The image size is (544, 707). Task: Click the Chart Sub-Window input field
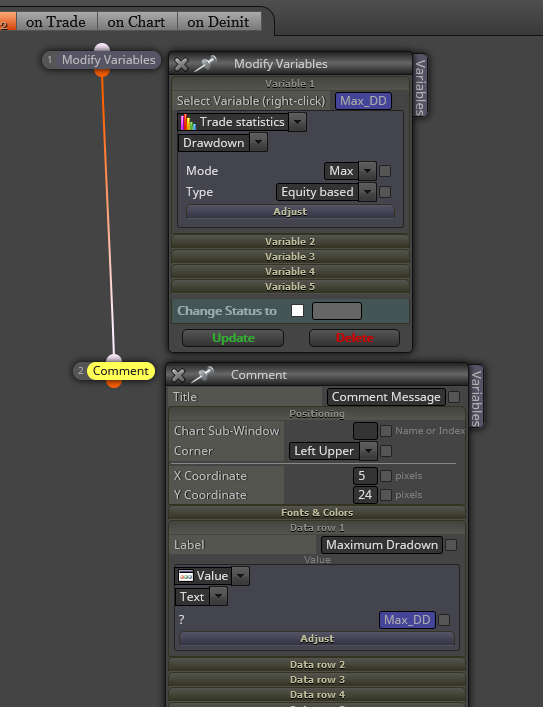click(365, 431)
